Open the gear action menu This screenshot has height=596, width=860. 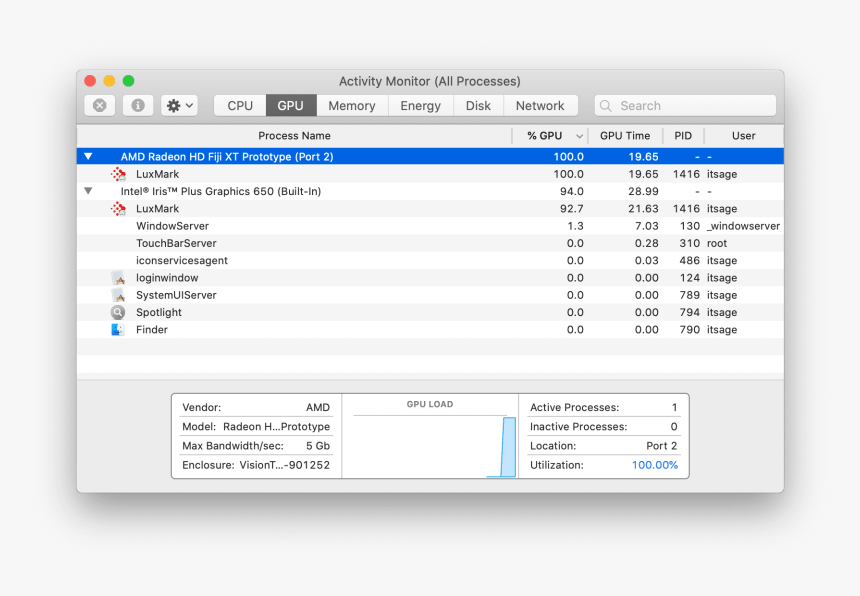click(179, 105)
